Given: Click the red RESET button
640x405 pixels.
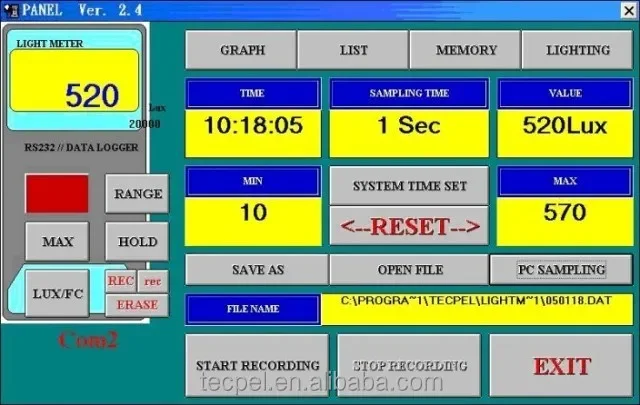Looking at the screenshot, I should coord(409,226).
